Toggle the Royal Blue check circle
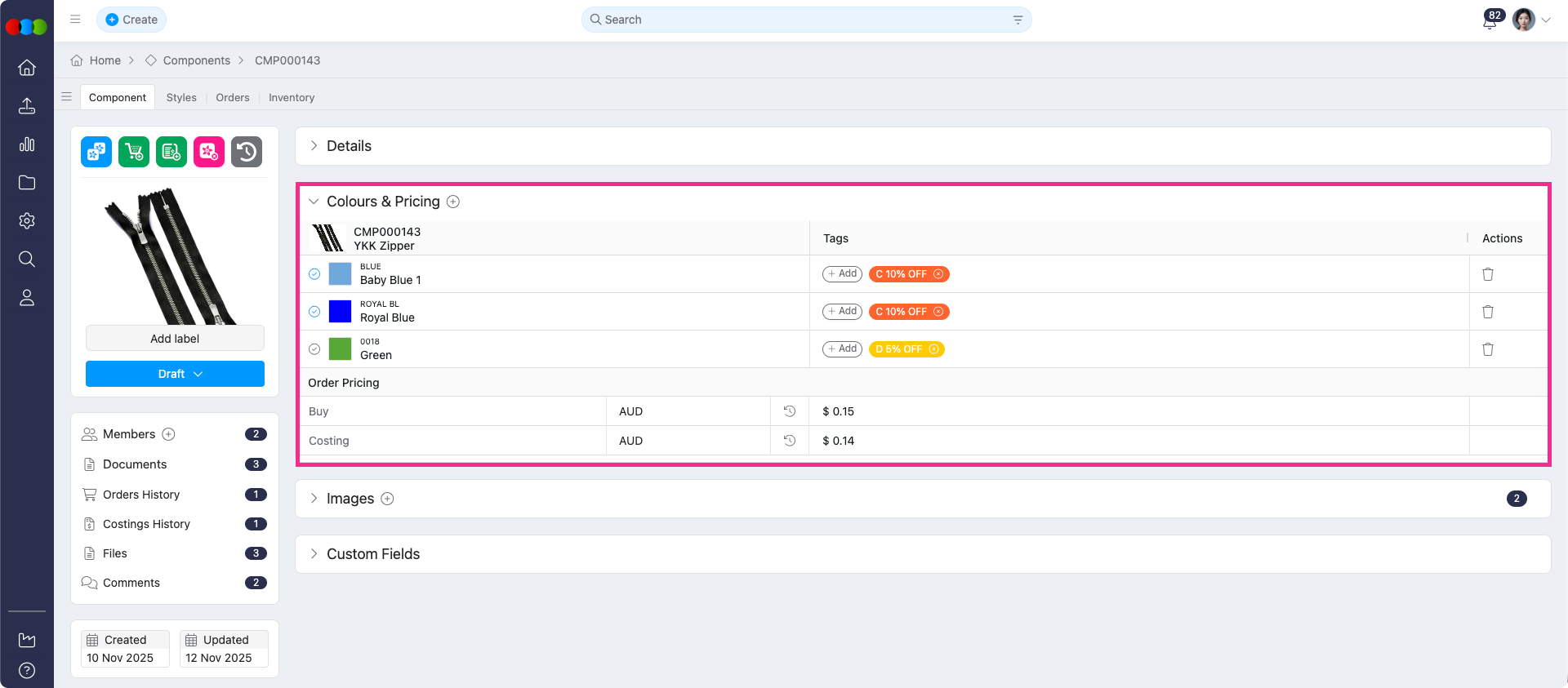 click(314, 312)
